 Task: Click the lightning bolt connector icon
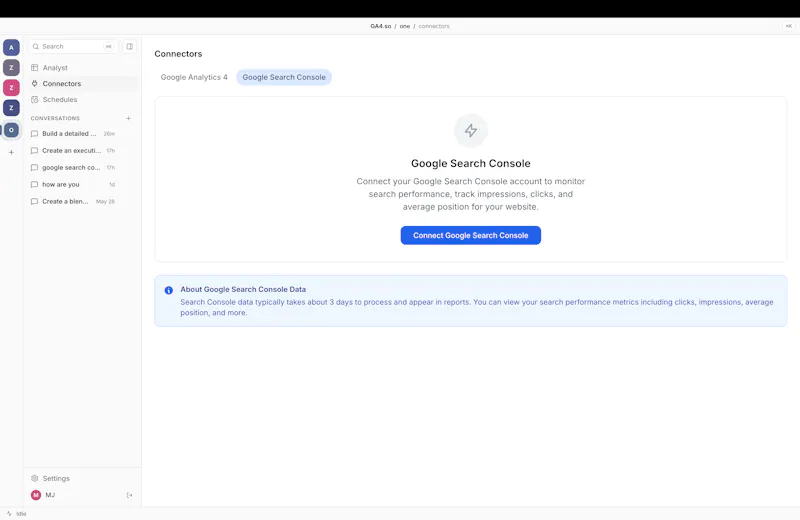(470, 131)
